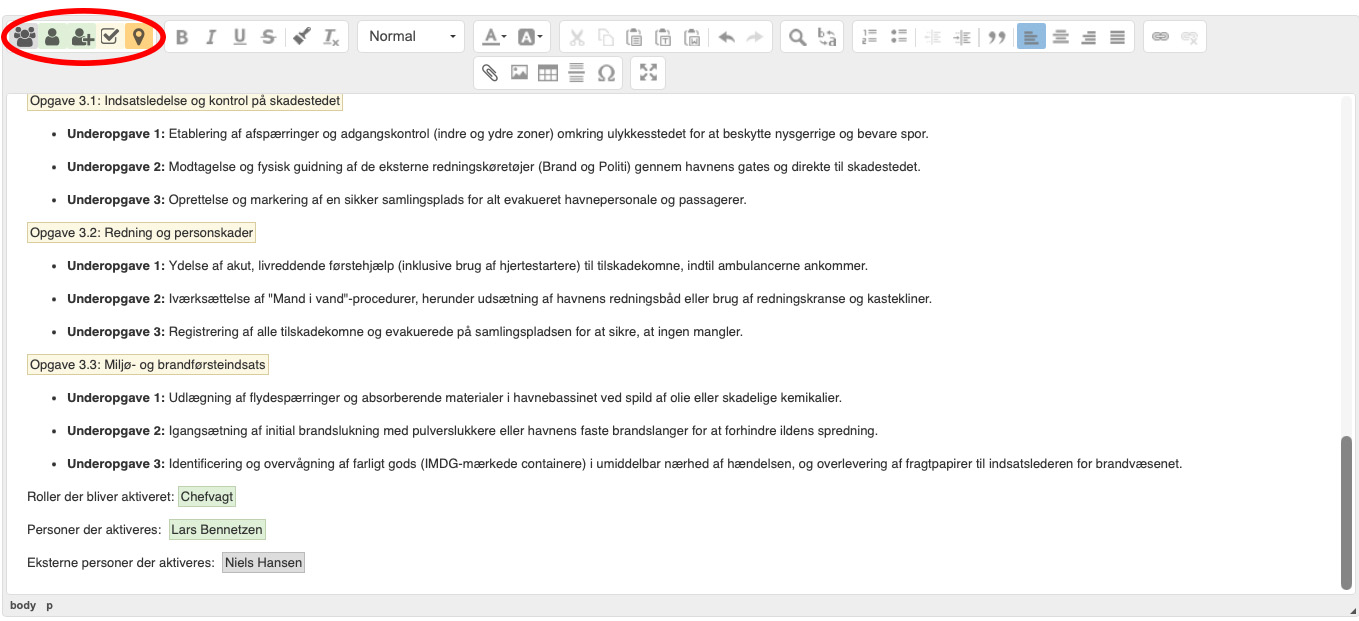Open the Normal paragraph format dropdown
The height and width of the screenshot is (621, 1359).
[411, 37]
